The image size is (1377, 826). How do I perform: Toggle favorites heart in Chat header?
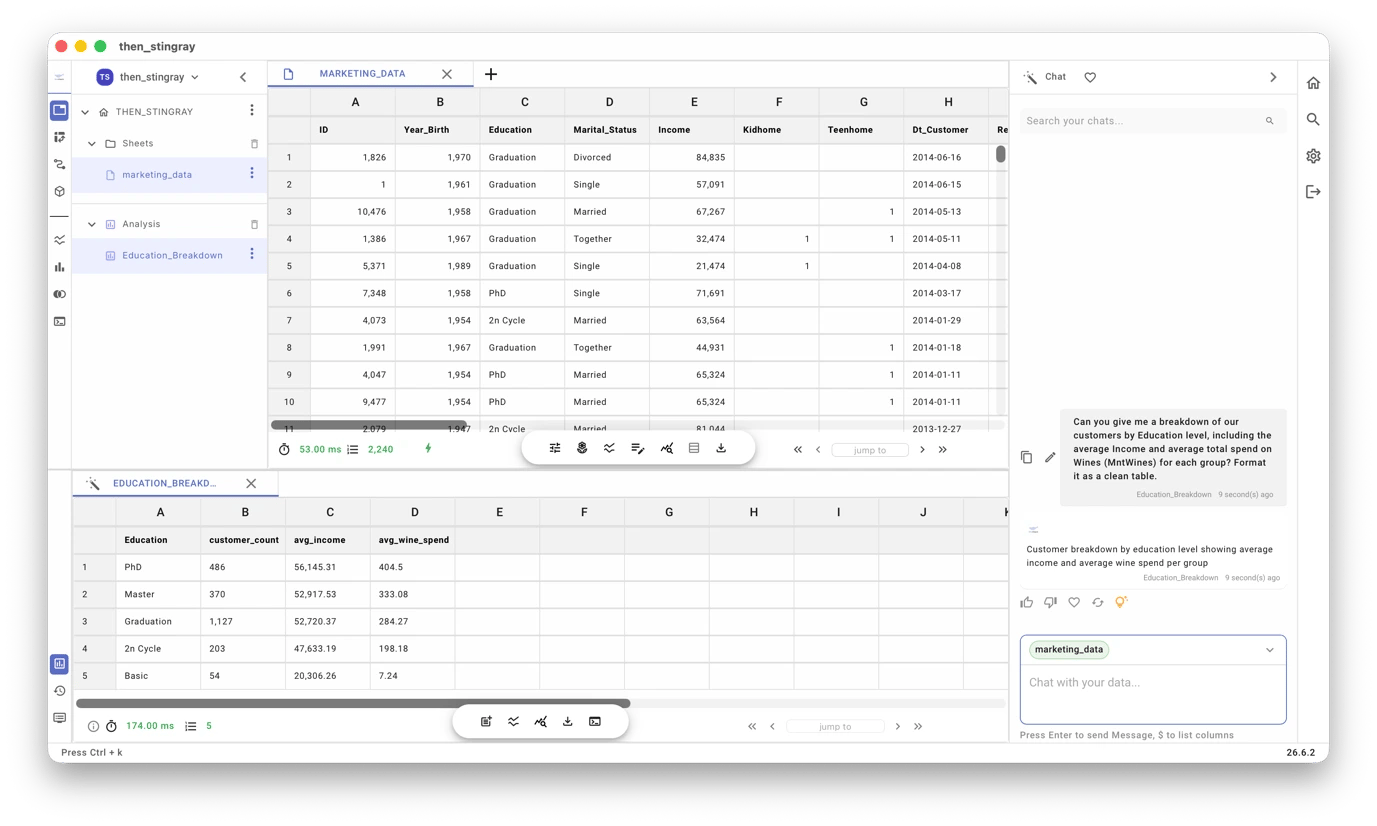[1090, 77]
